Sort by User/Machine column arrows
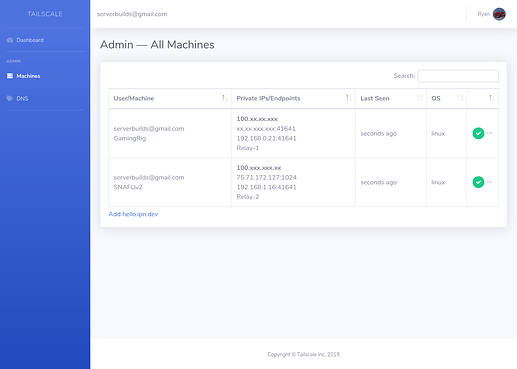This screenshot has height=369, width=517. (x=225, y=98)
